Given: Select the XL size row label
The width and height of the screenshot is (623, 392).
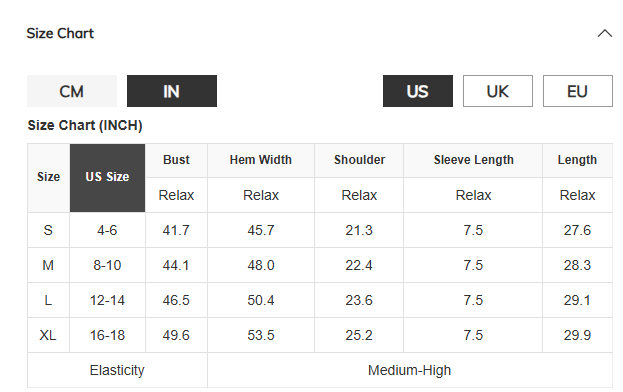Looking at the screenshot, I should click(x=48, y=335).
